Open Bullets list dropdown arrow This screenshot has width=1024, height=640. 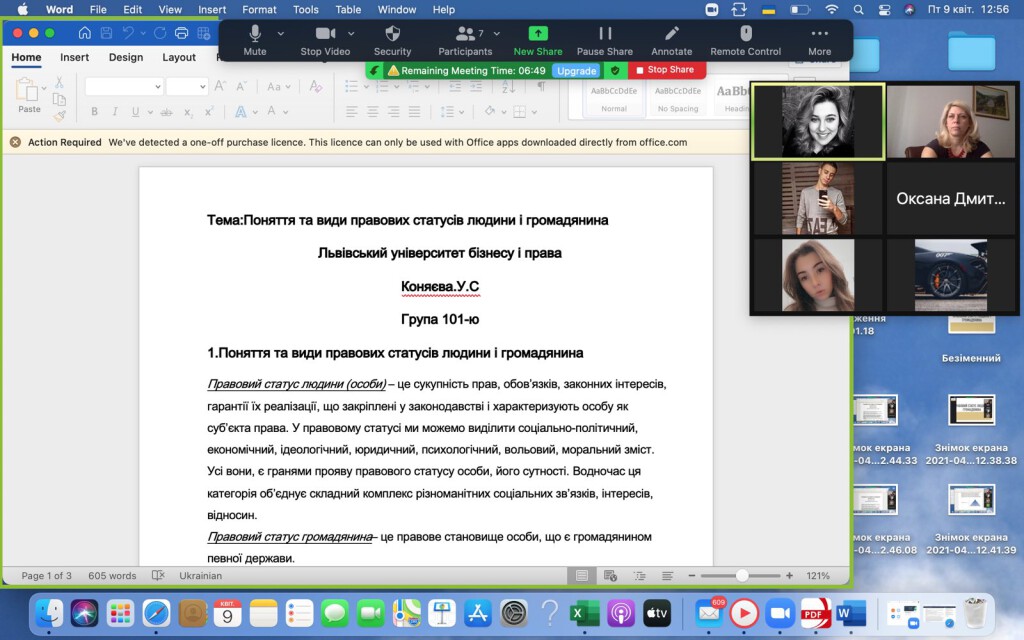pos(366,87)
